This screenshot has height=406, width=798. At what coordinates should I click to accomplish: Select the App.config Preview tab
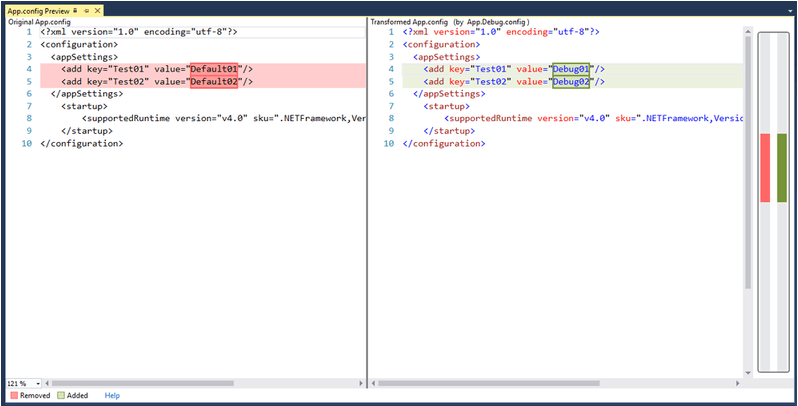point(38,9)
